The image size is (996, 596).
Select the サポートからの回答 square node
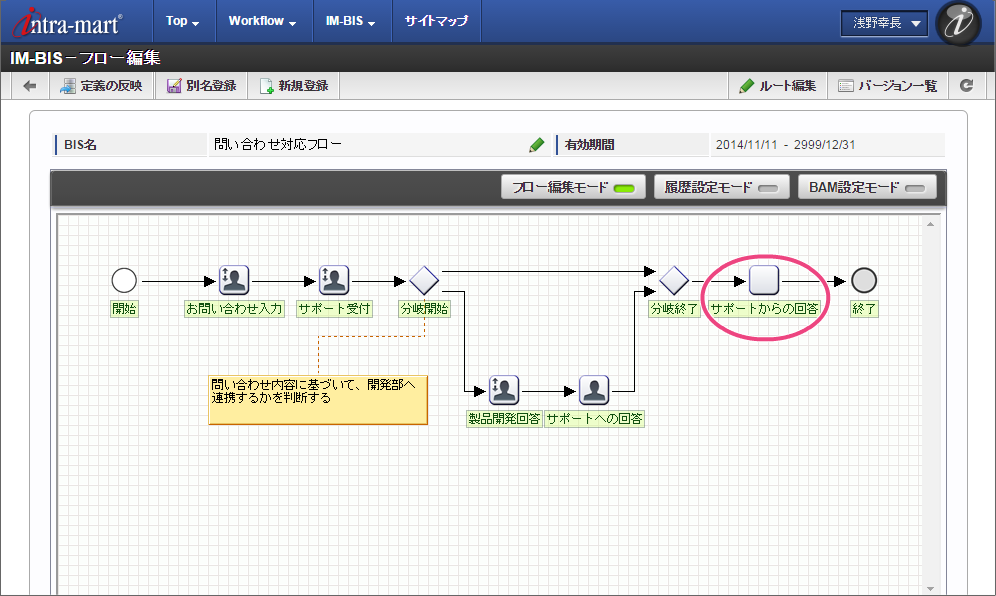coord(764,280)
